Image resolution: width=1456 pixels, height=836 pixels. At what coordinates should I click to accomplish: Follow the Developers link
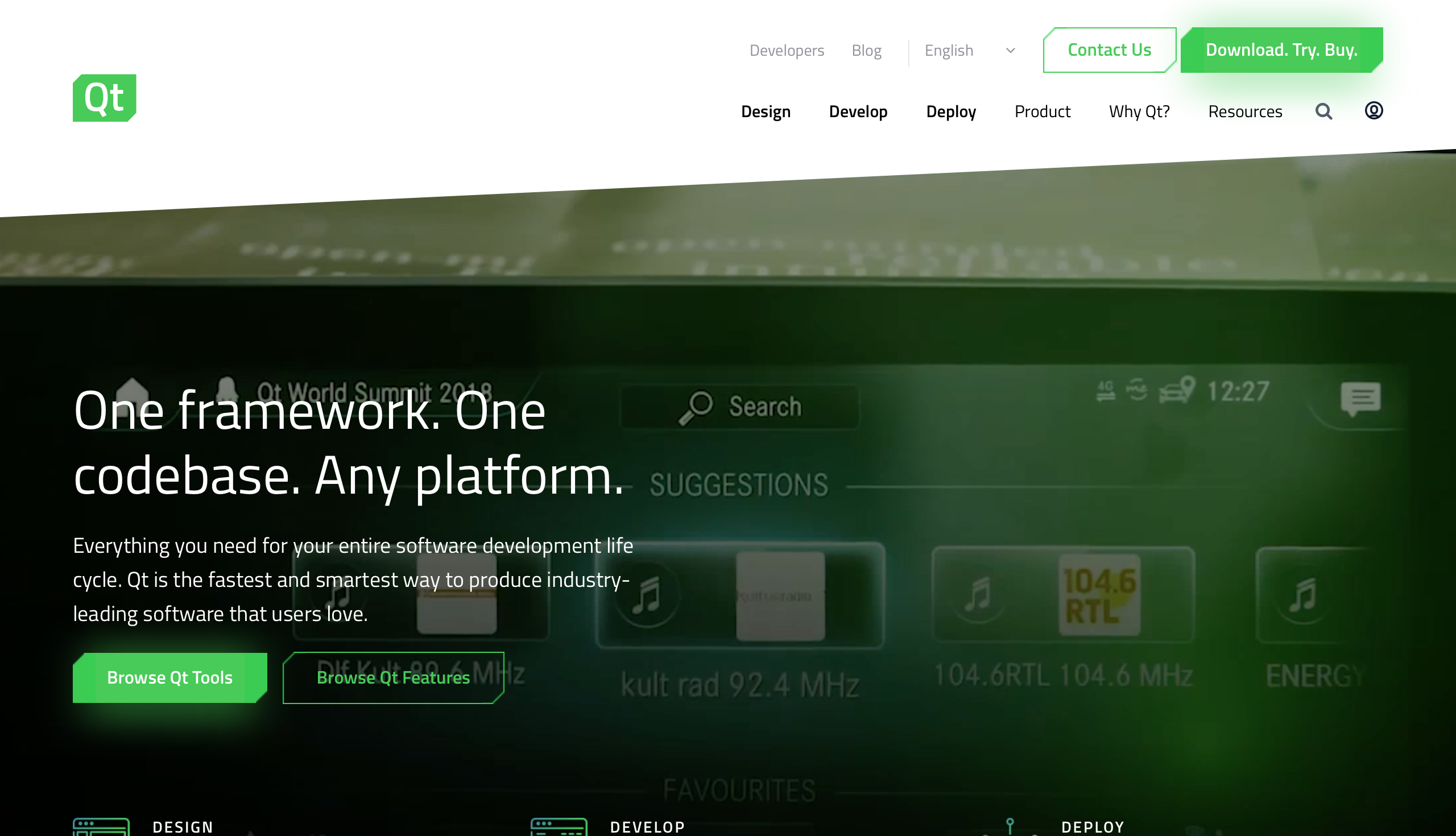tap(787, 51)
